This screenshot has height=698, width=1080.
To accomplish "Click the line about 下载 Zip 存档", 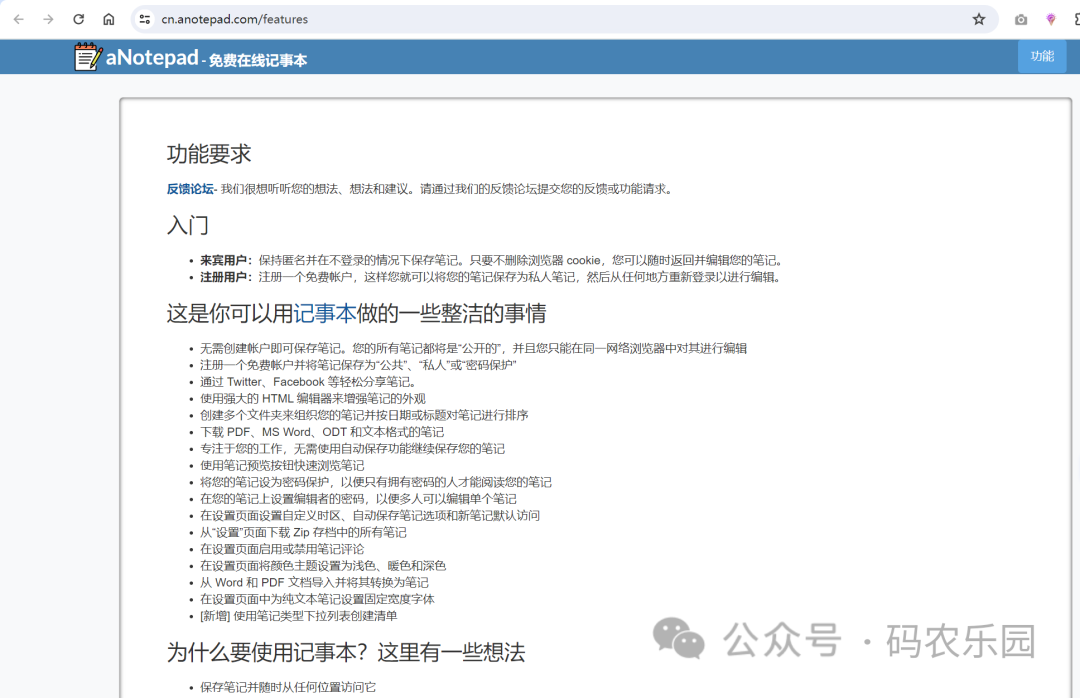I will [x=303, y=532].
